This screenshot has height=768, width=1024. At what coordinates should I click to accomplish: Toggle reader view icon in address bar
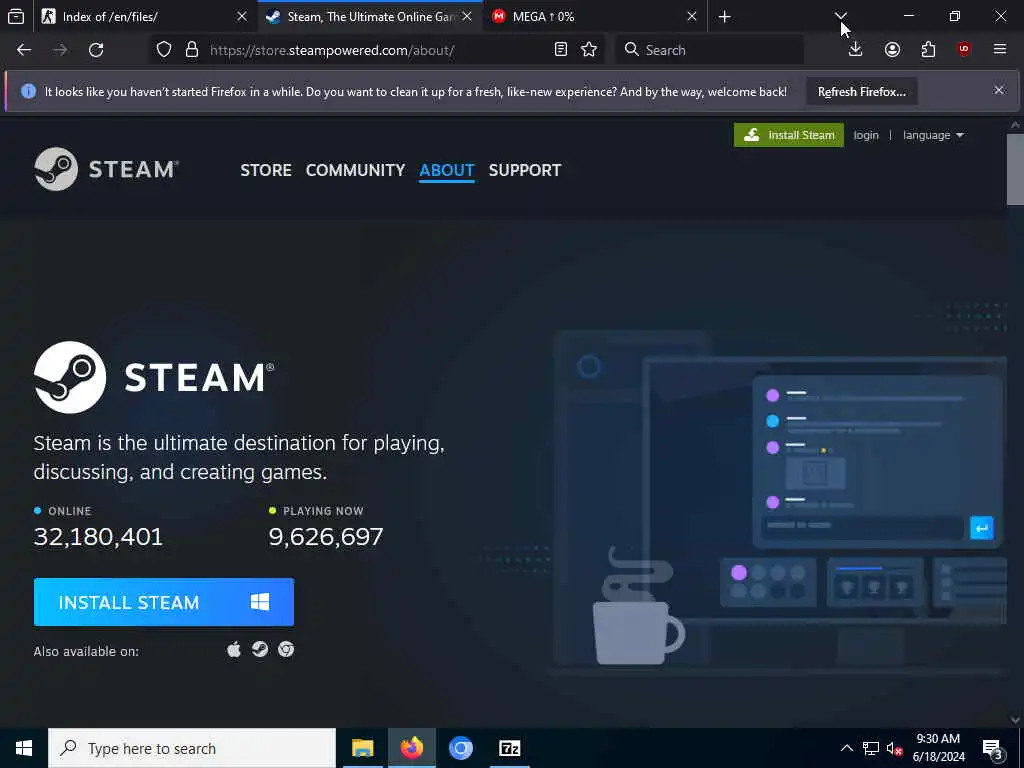pos(560,50)
